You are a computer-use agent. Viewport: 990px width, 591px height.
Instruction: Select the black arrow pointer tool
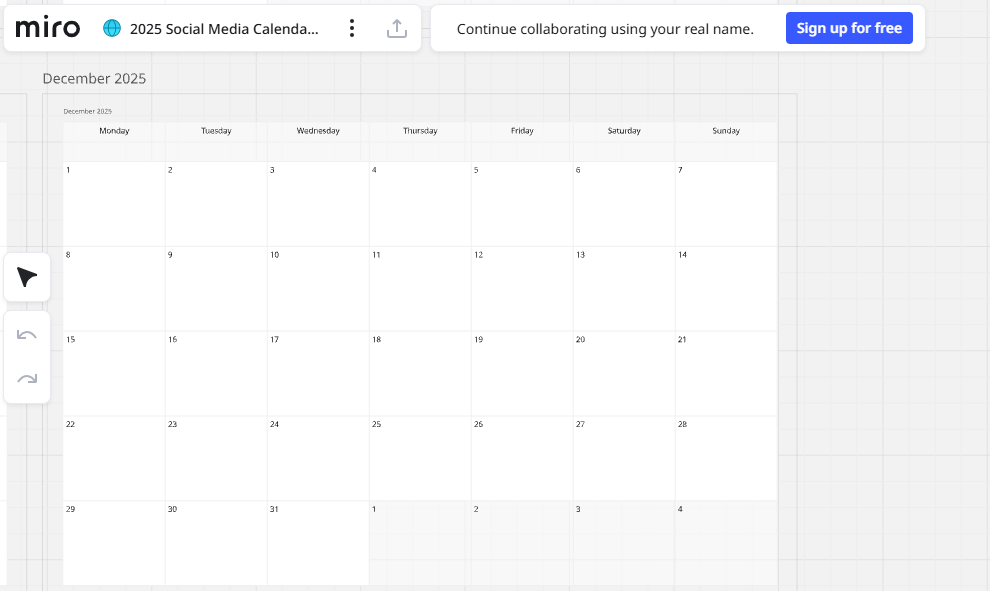(26, 277)
